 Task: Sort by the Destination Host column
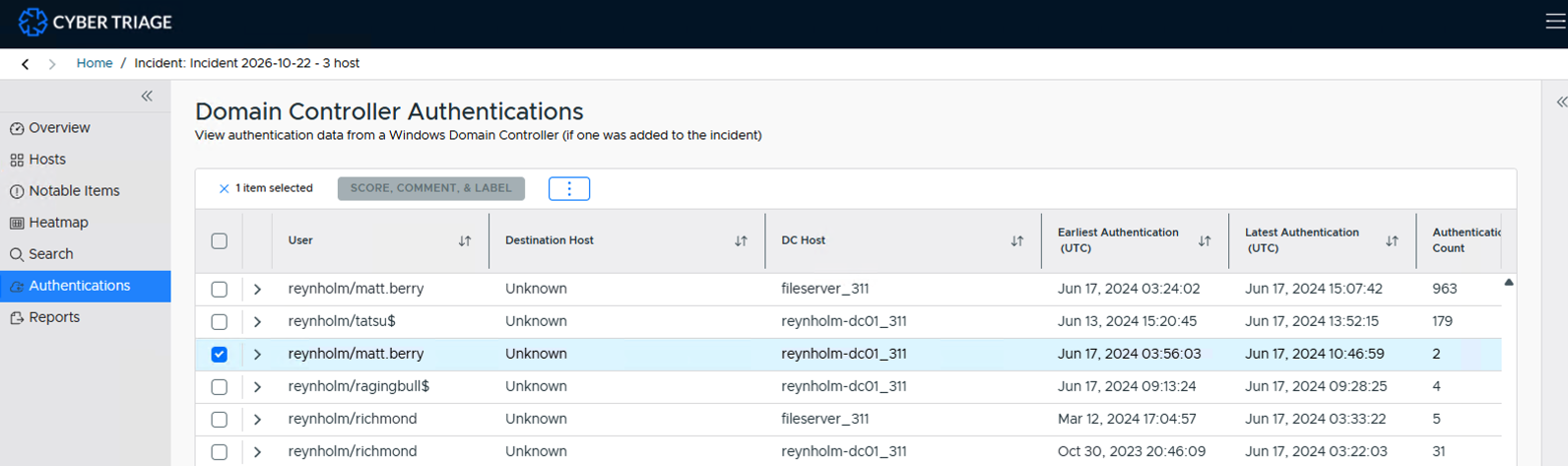tap(741, 241)
